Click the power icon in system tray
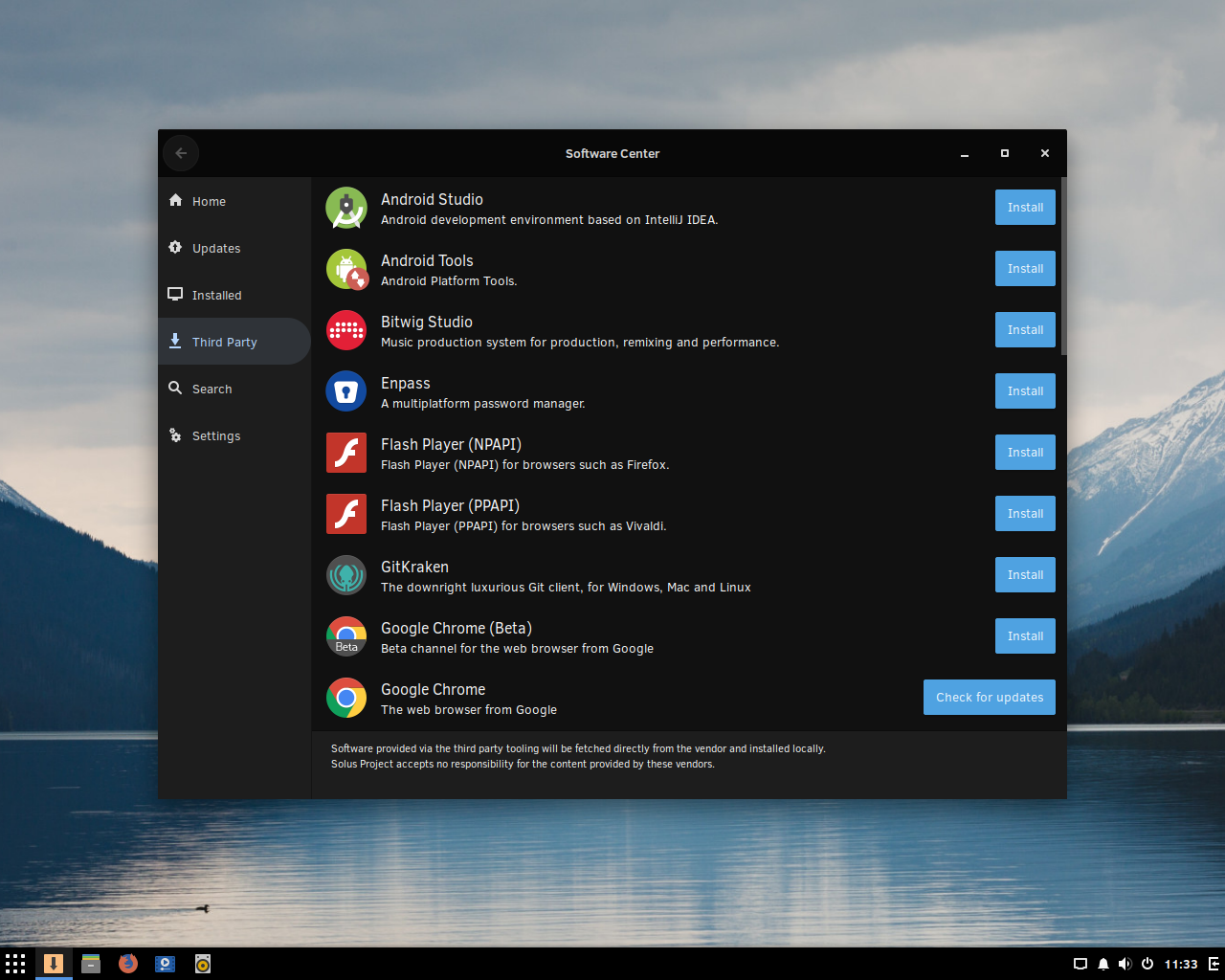Screen dimensions: 1225x980 point(1147,964)
